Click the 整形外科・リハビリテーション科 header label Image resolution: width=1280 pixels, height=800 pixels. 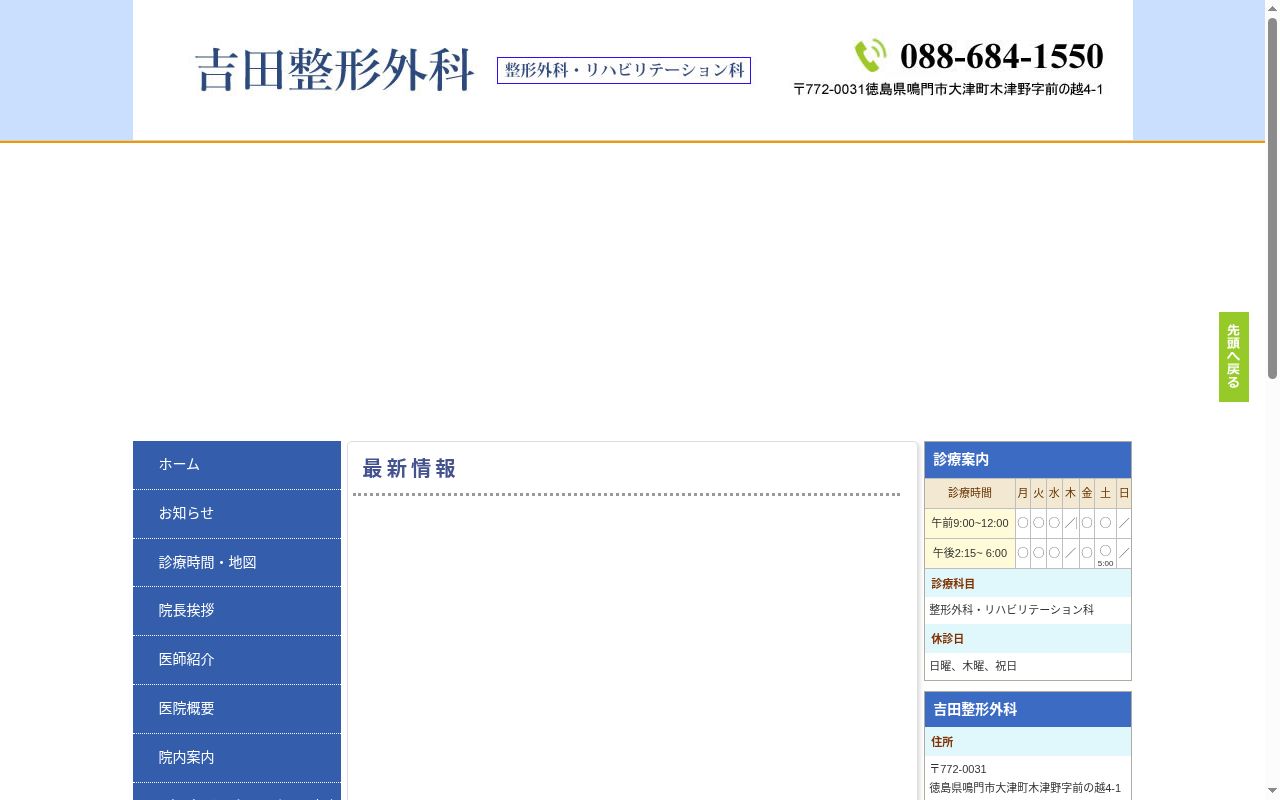point(624,70)
